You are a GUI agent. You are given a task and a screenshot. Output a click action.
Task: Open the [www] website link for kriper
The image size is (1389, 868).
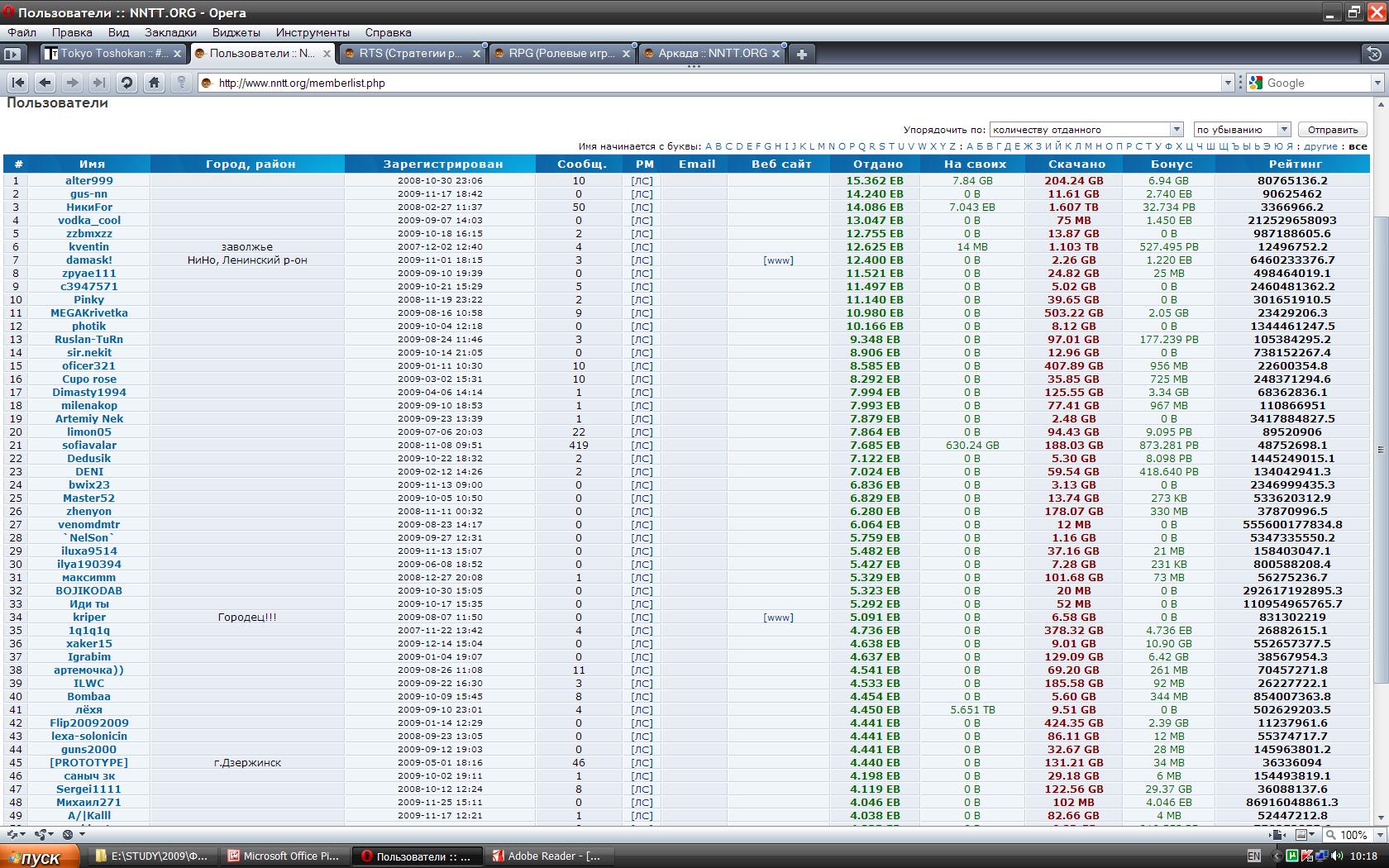(x=778, y=617)
